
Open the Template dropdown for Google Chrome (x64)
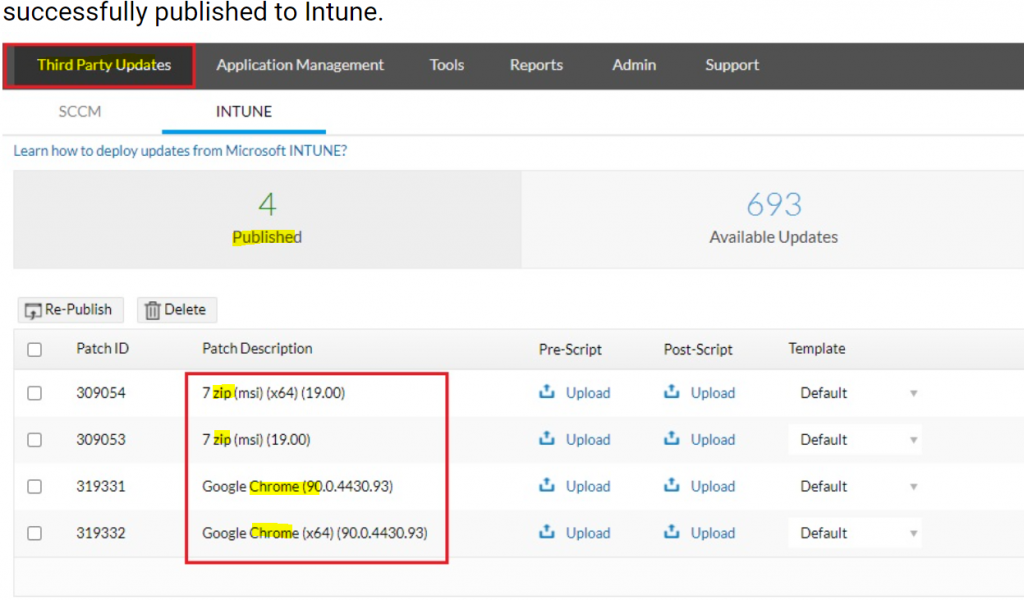click(856, 533)
